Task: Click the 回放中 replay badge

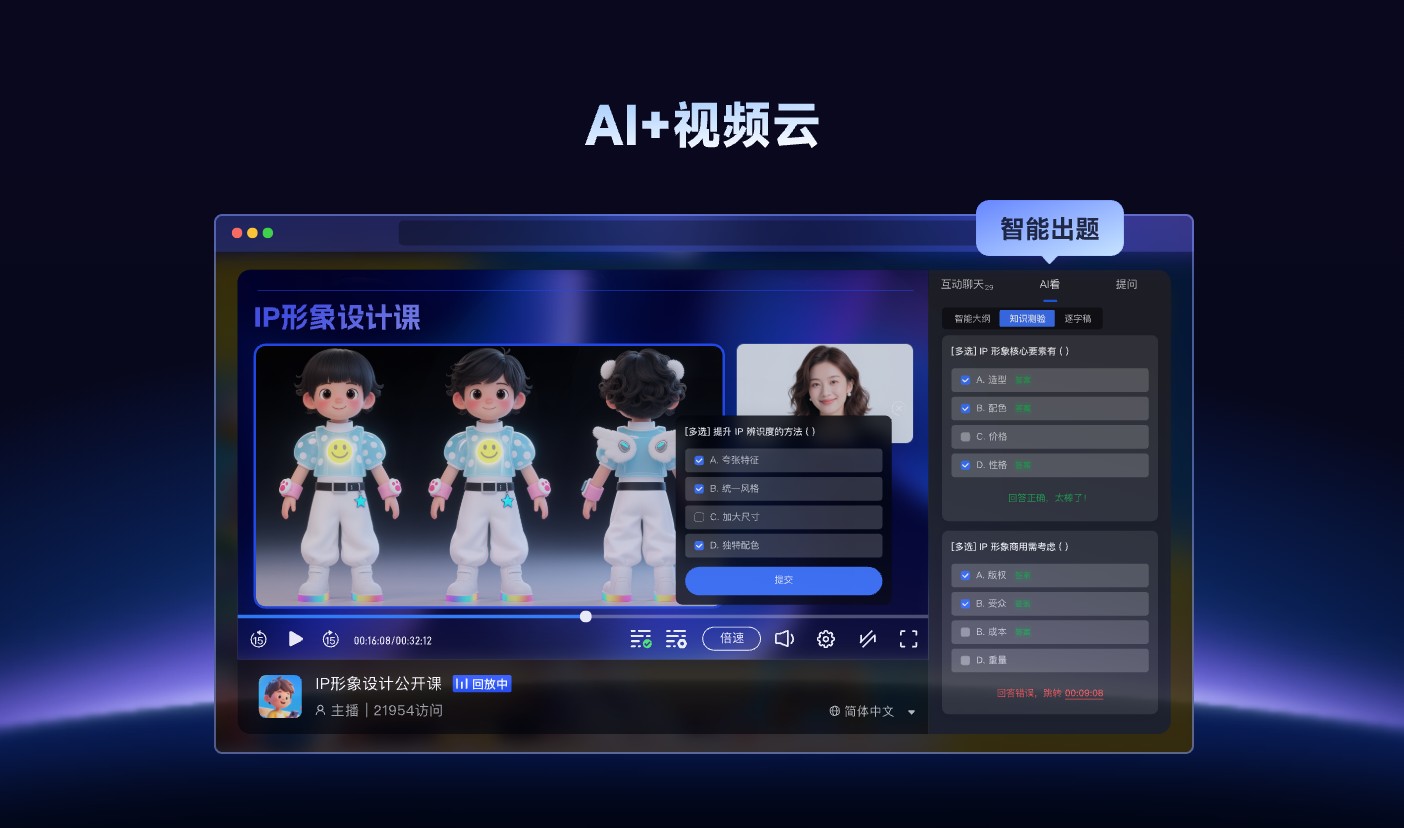Action: coord(482,684)
